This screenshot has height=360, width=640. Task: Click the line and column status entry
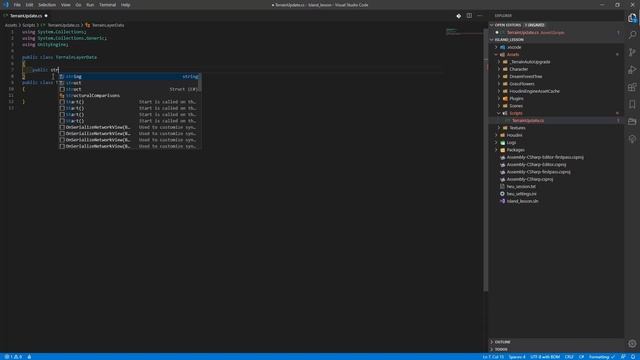click(x=493, y=357)
